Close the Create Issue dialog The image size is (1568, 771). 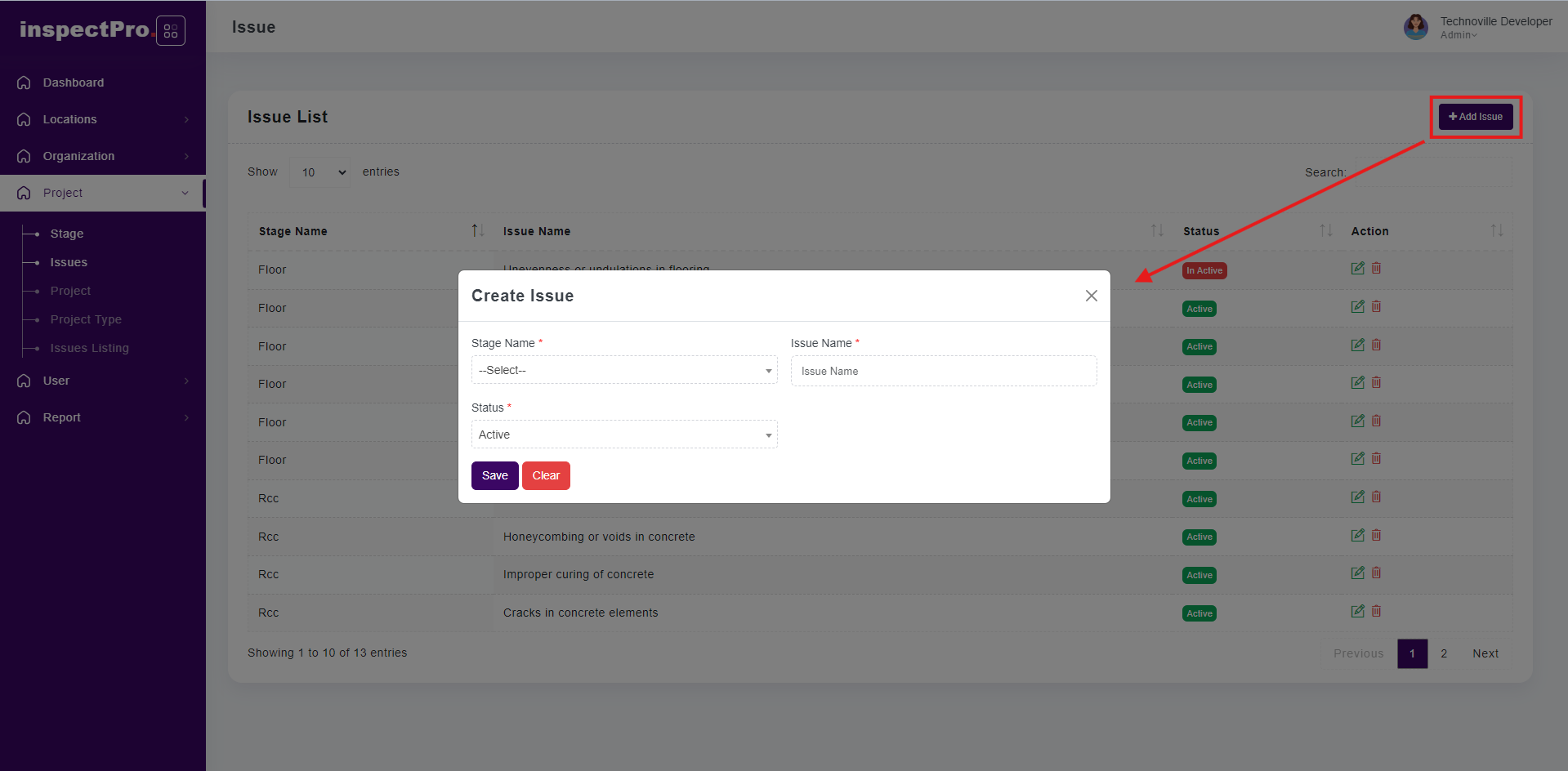(x=1091, y=296)
